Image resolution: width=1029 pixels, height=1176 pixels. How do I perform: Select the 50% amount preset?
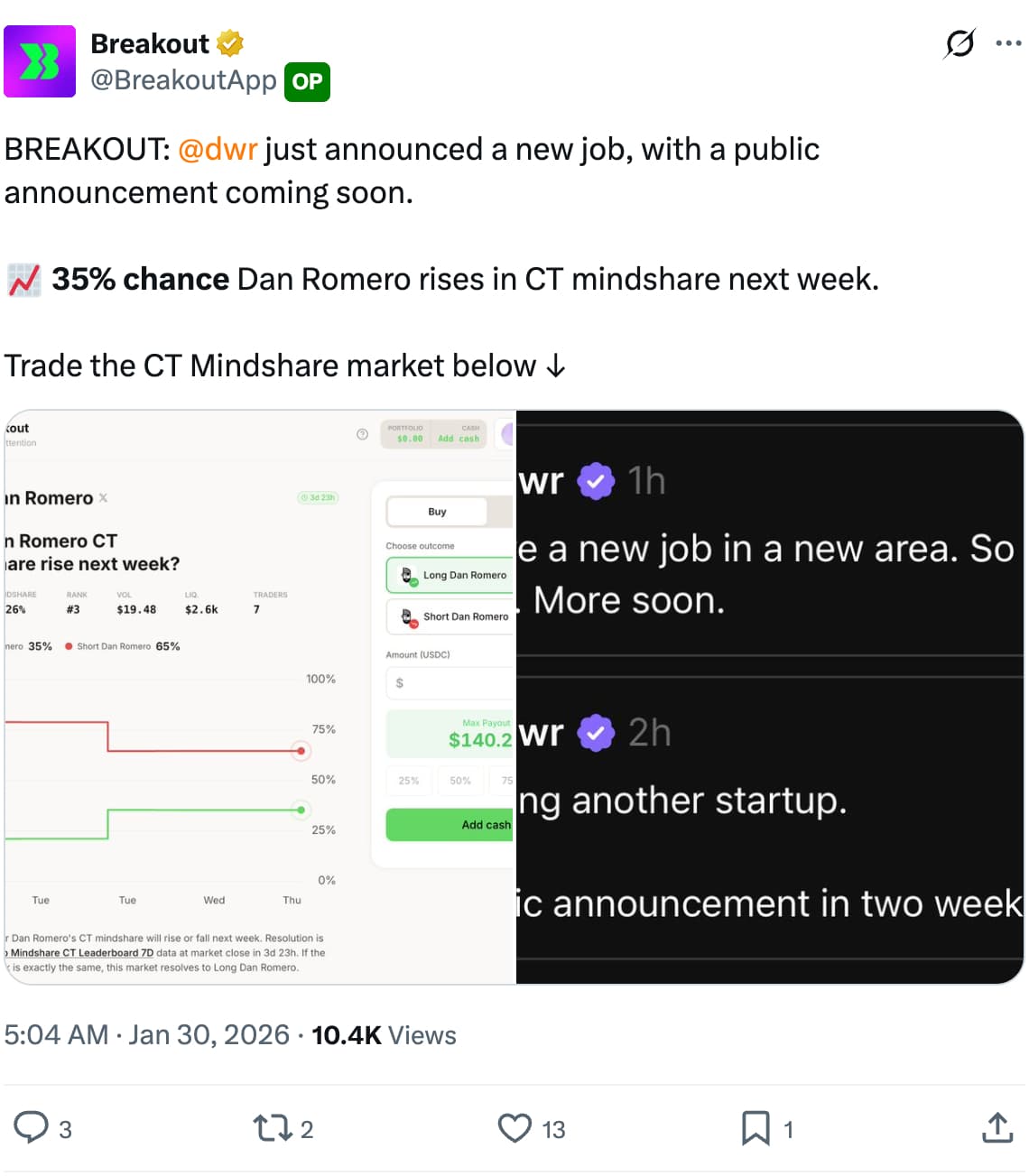click(x=459, y=781)
